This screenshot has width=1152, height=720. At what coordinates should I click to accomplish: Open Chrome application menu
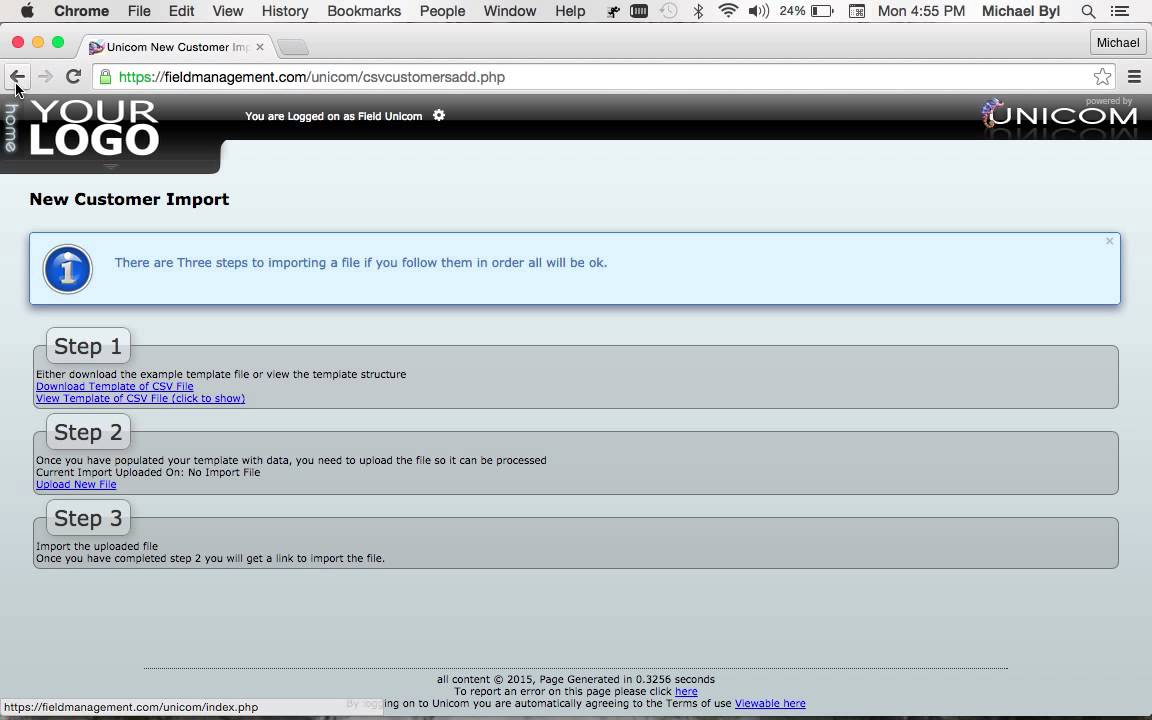[x=82, y=11]
